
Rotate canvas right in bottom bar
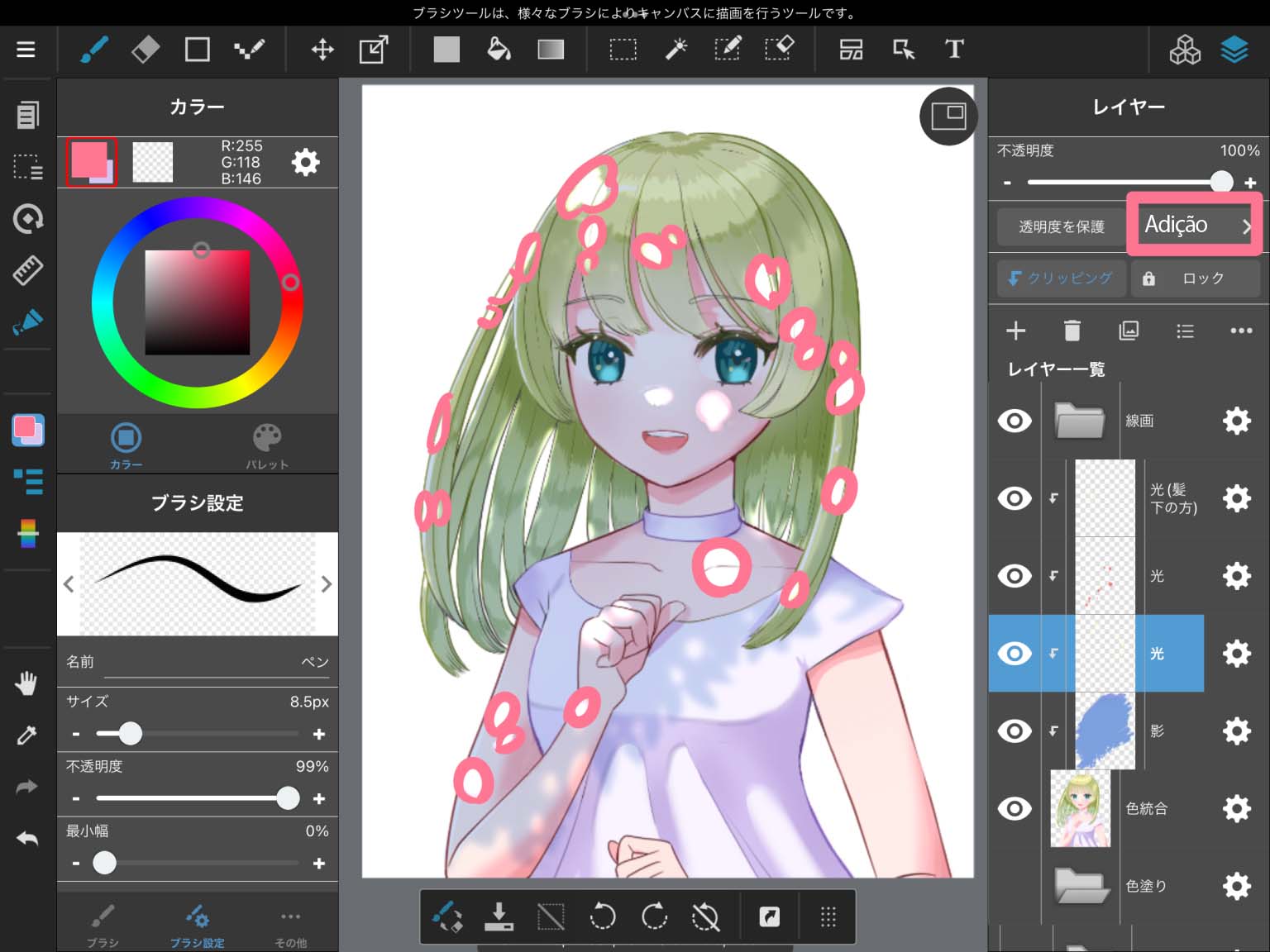pos(654,916)
